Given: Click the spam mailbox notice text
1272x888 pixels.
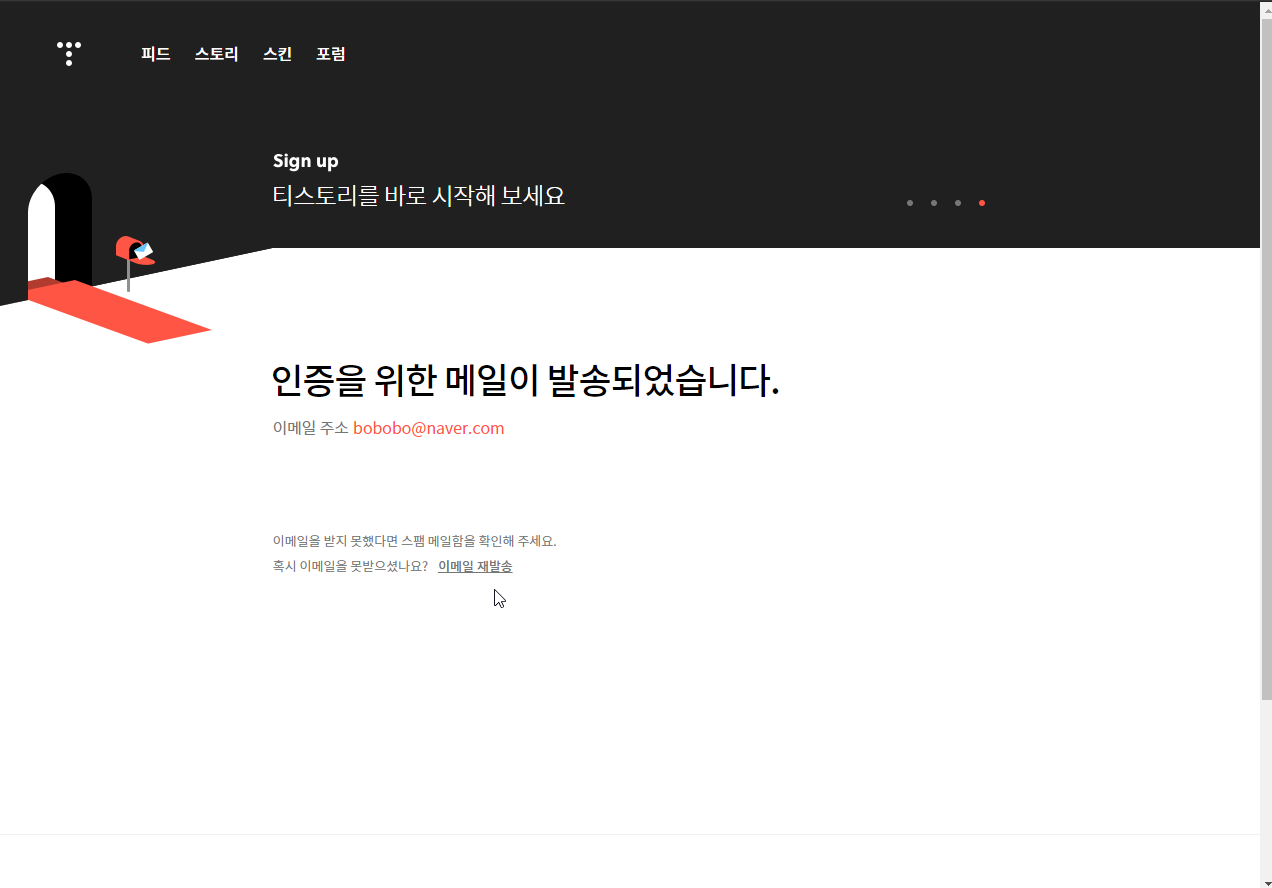Looking at the screenshot, I should [x=415, y=541].
